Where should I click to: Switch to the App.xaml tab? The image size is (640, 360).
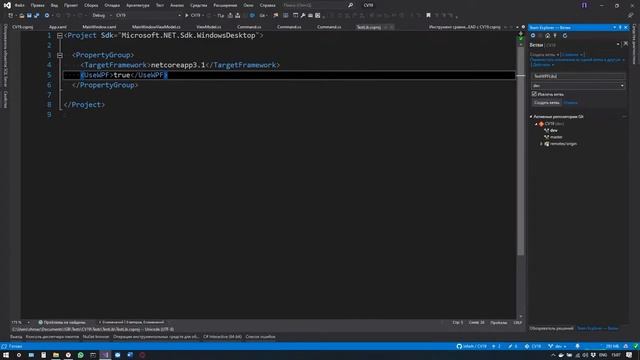point(58,27)
